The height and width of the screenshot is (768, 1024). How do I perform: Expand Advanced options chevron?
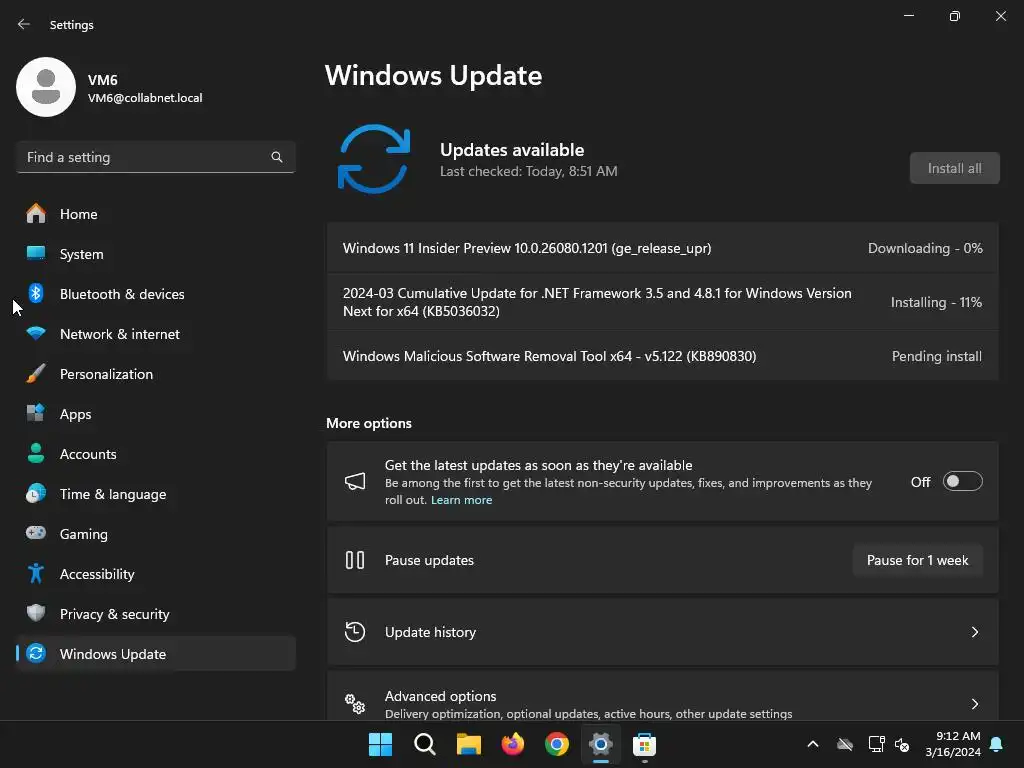click(974, 703)
